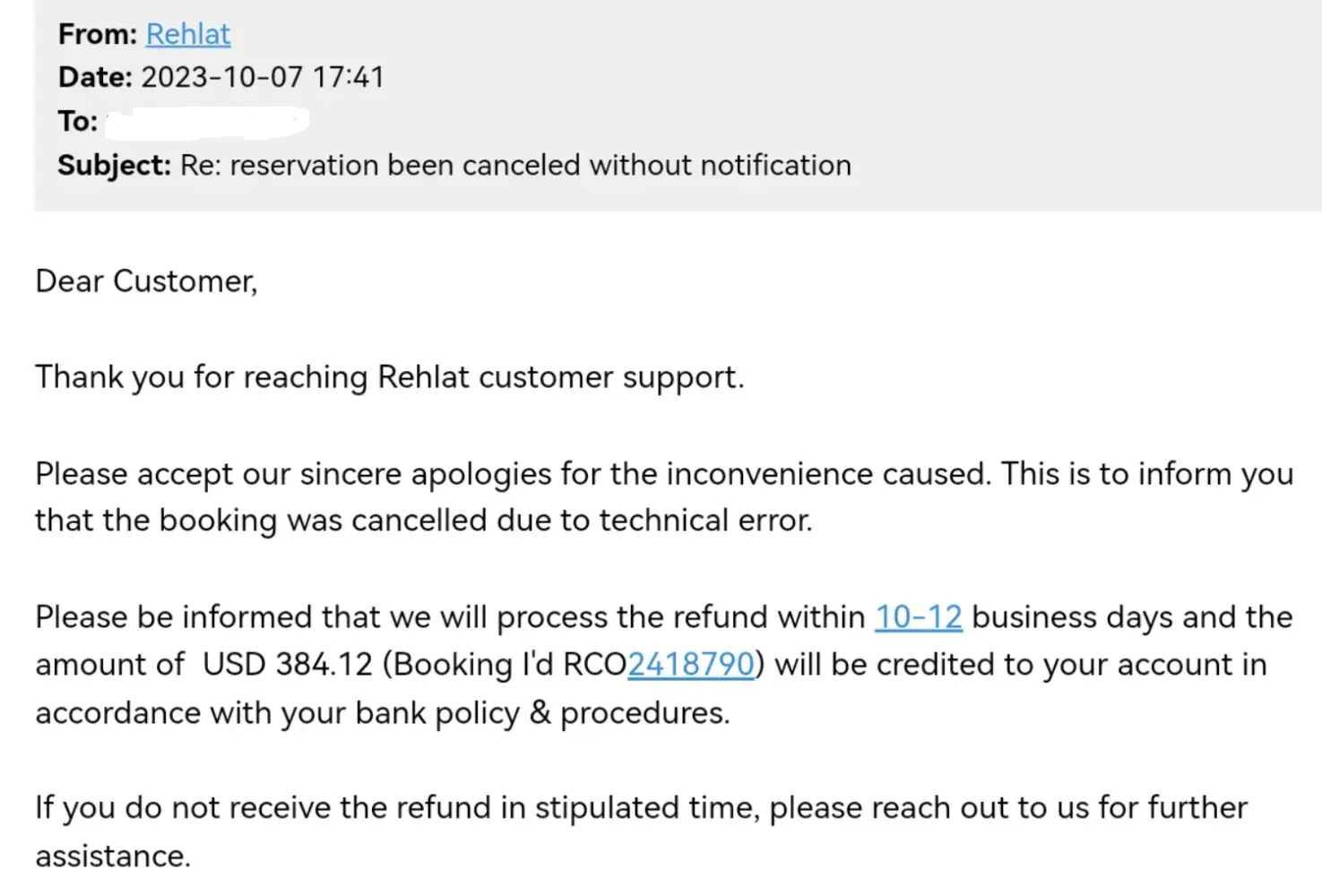The image size is (1322, 896).
Task: Click the "To:" header label
Action: [77, 121]
